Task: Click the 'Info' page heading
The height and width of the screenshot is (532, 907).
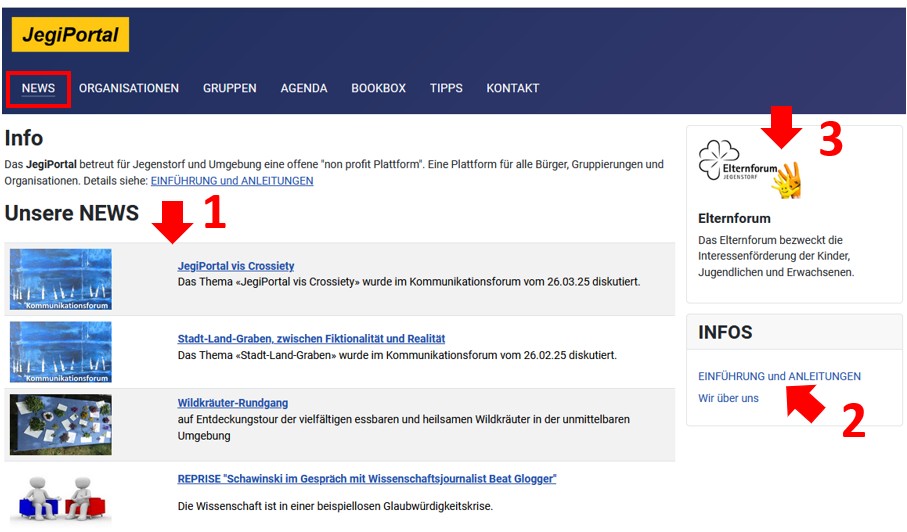Action: tap(24, 138)
